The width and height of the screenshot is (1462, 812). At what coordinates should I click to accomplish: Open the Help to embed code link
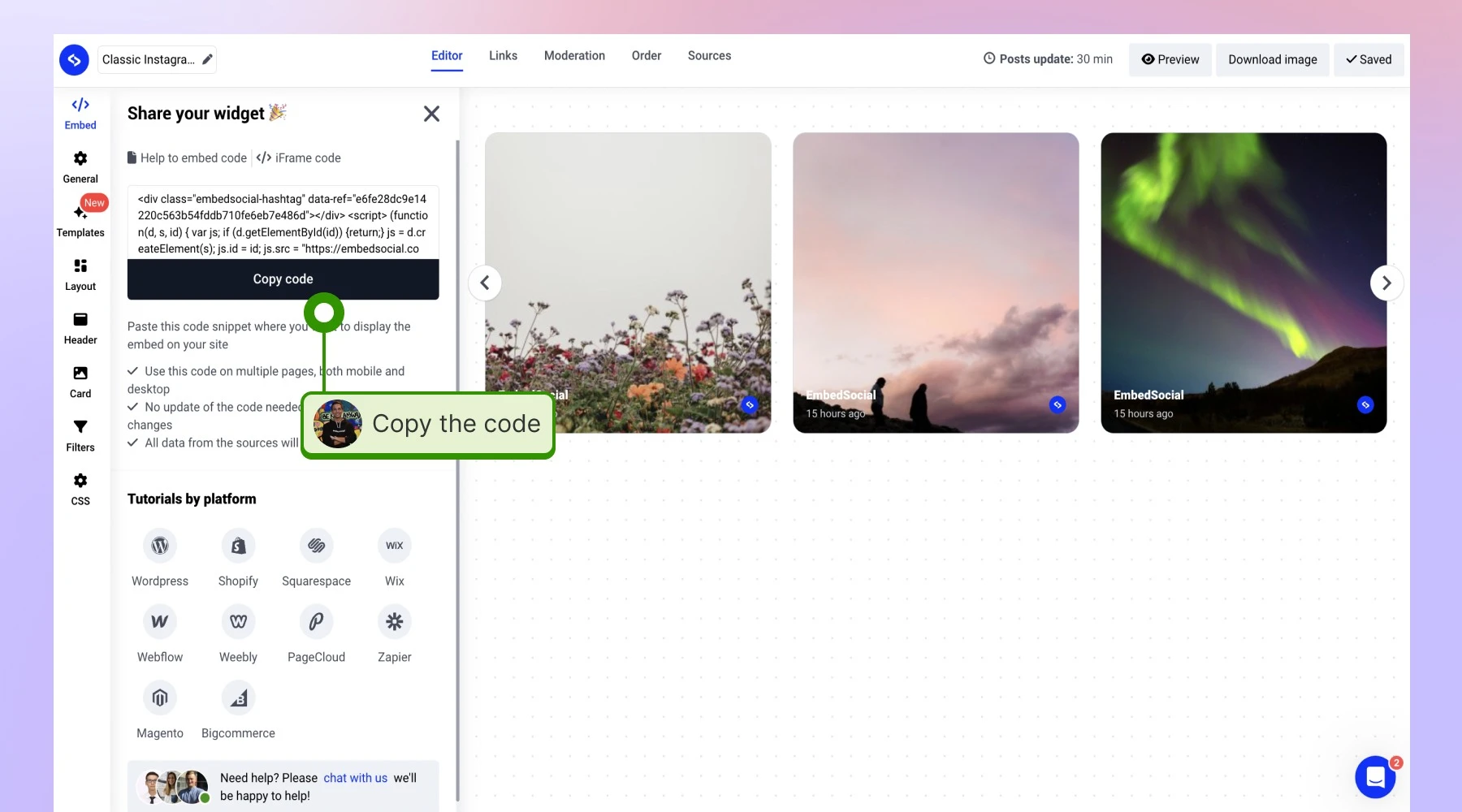(187, 158)
